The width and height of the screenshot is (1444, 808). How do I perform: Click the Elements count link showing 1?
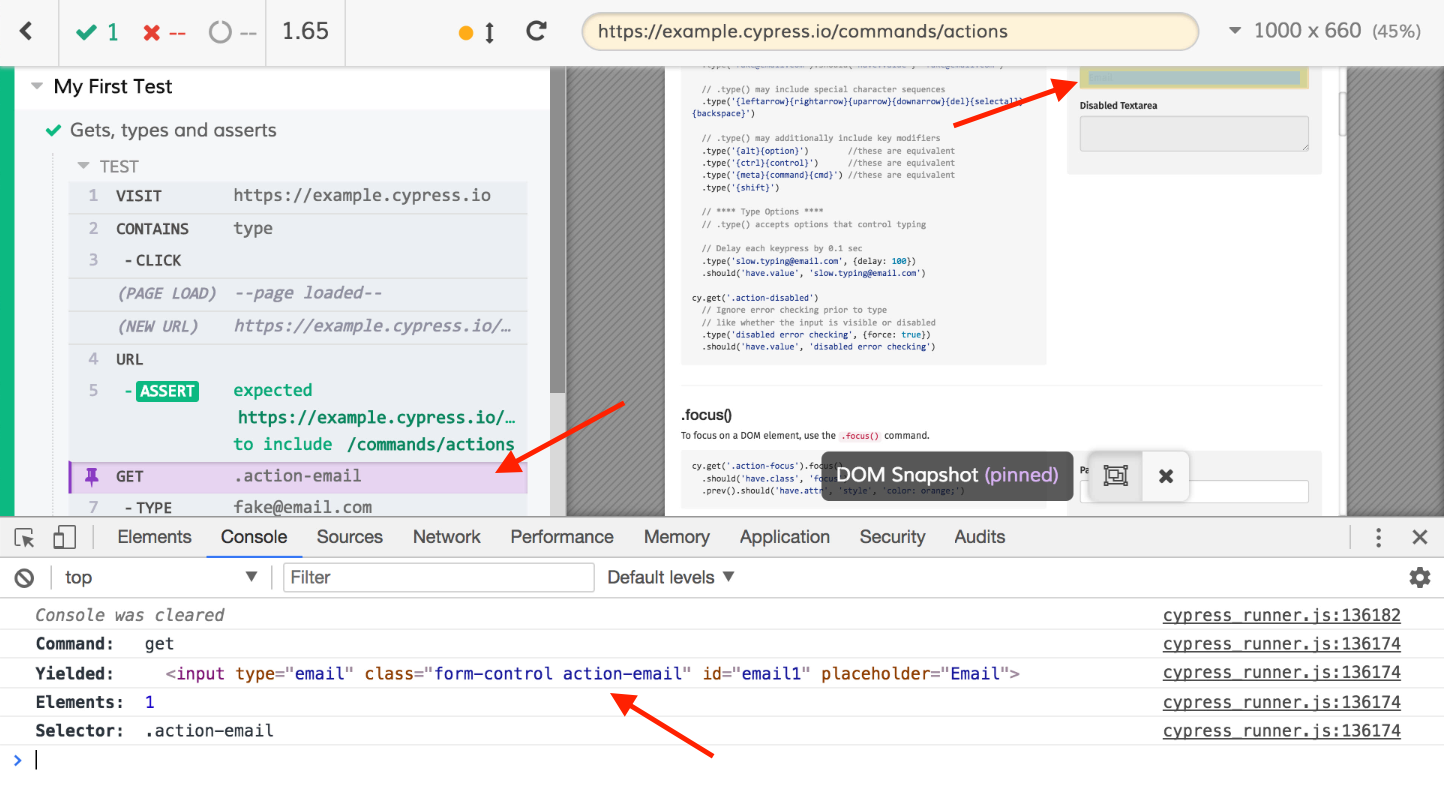pyautogui.click(x=150, y=702)
